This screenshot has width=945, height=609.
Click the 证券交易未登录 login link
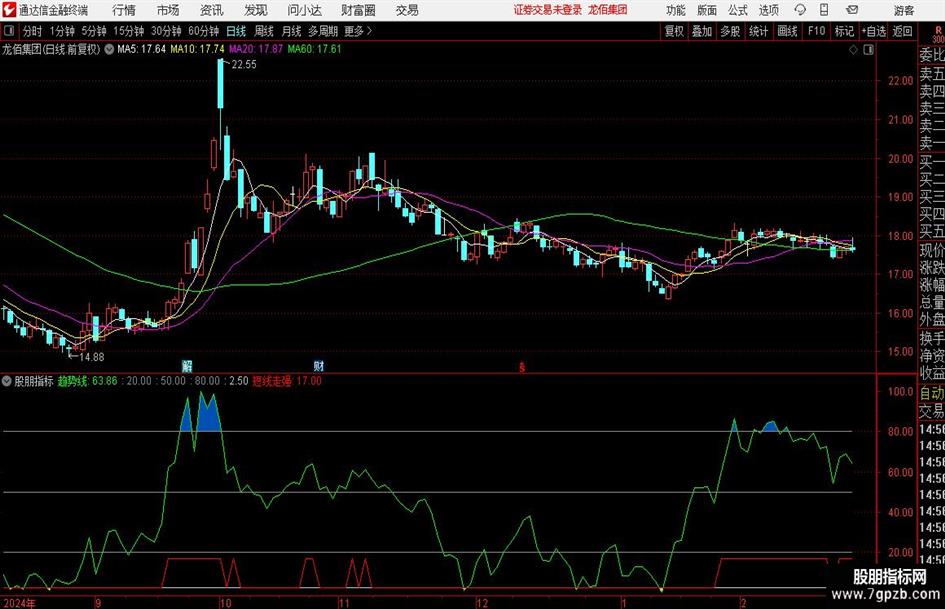[548, 10]
